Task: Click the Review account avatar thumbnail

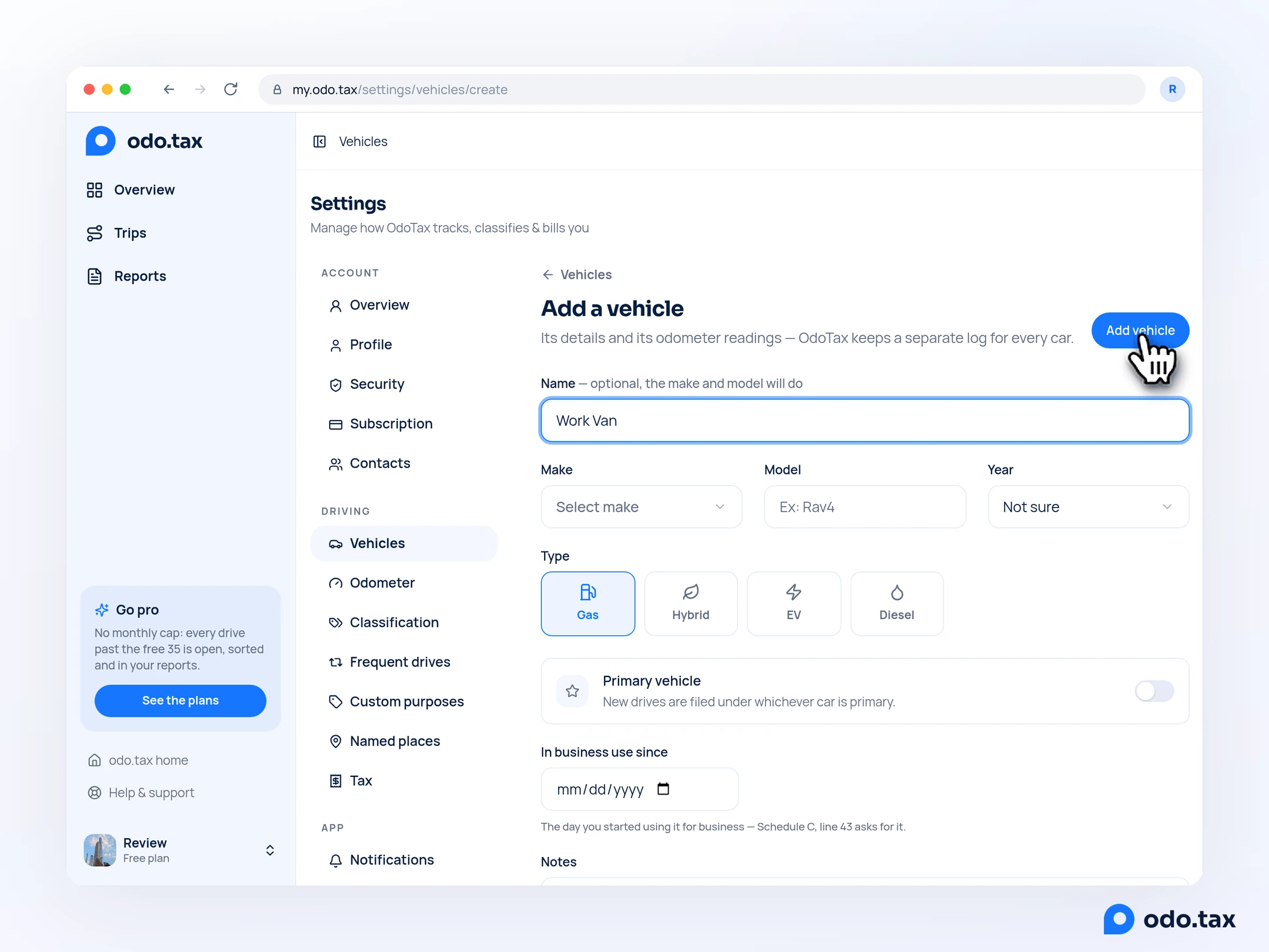Action: click(100, 850)
